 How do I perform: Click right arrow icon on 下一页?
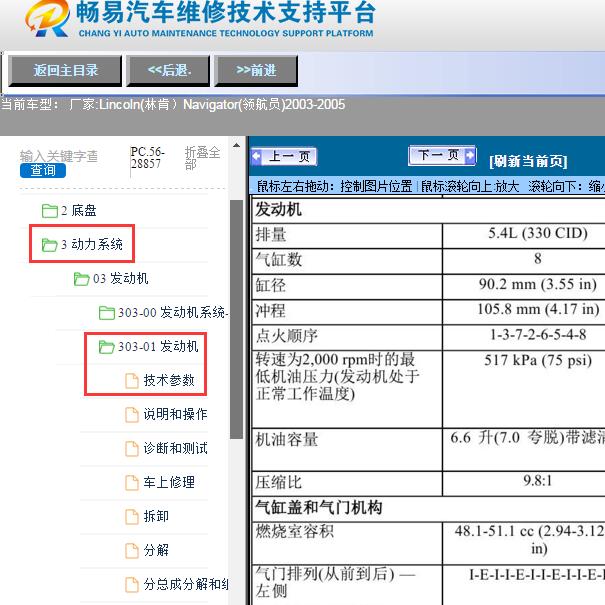point(470,155)
